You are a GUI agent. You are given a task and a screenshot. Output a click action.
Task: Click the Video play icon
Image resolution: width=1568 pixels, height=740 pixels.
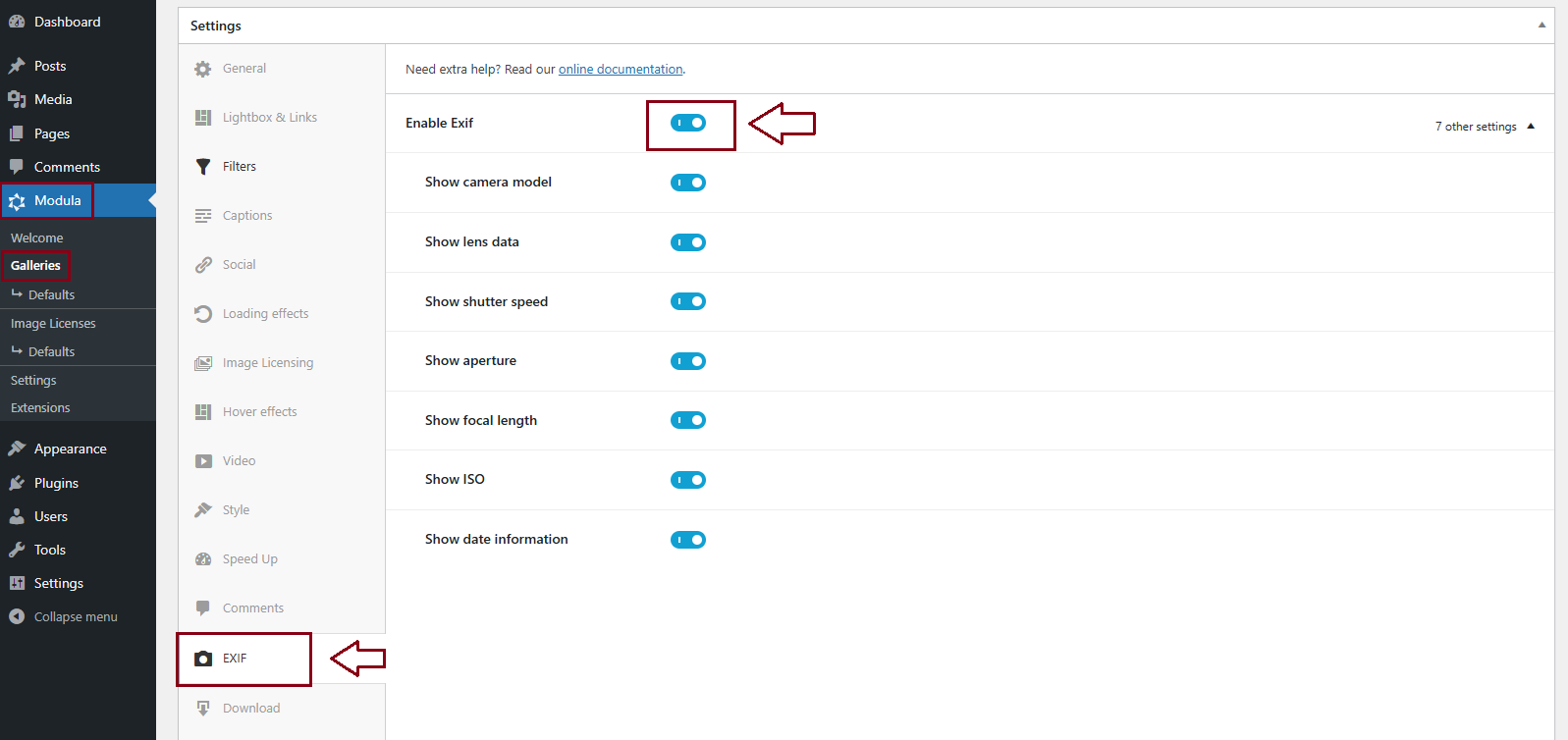[x=203, y=461]
